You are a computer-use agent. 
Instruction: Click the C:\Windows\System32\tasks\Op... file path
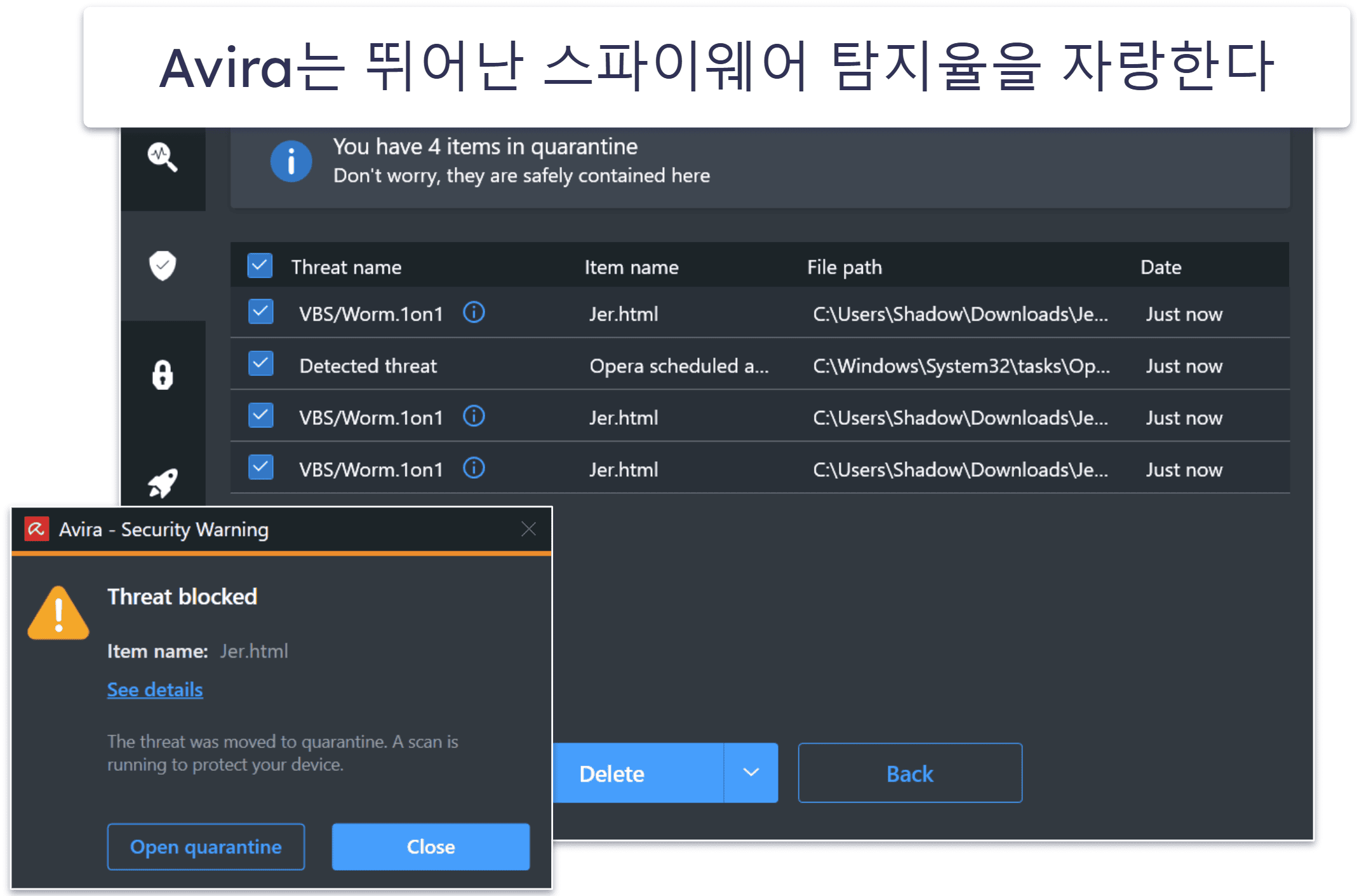pyautogui.click(x=961, y=366)
